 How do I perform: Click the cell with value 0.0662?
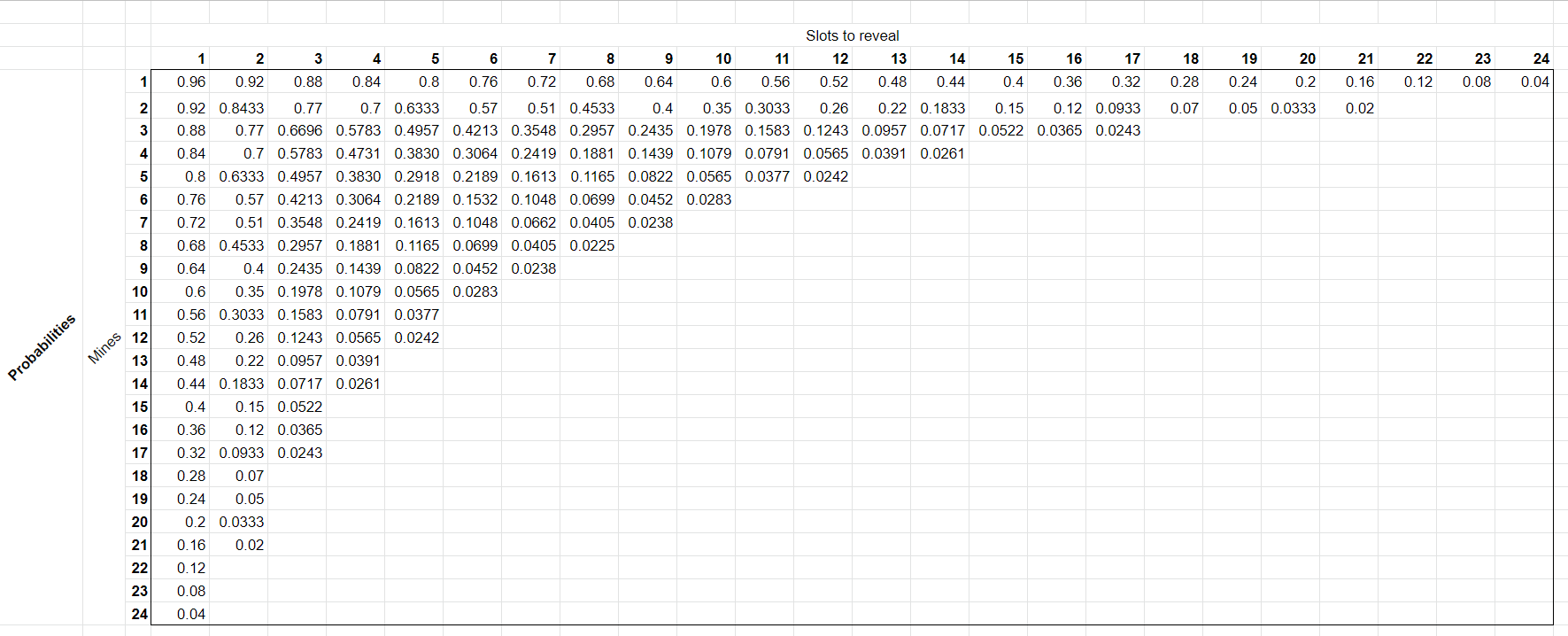click(x=533, y=222)
